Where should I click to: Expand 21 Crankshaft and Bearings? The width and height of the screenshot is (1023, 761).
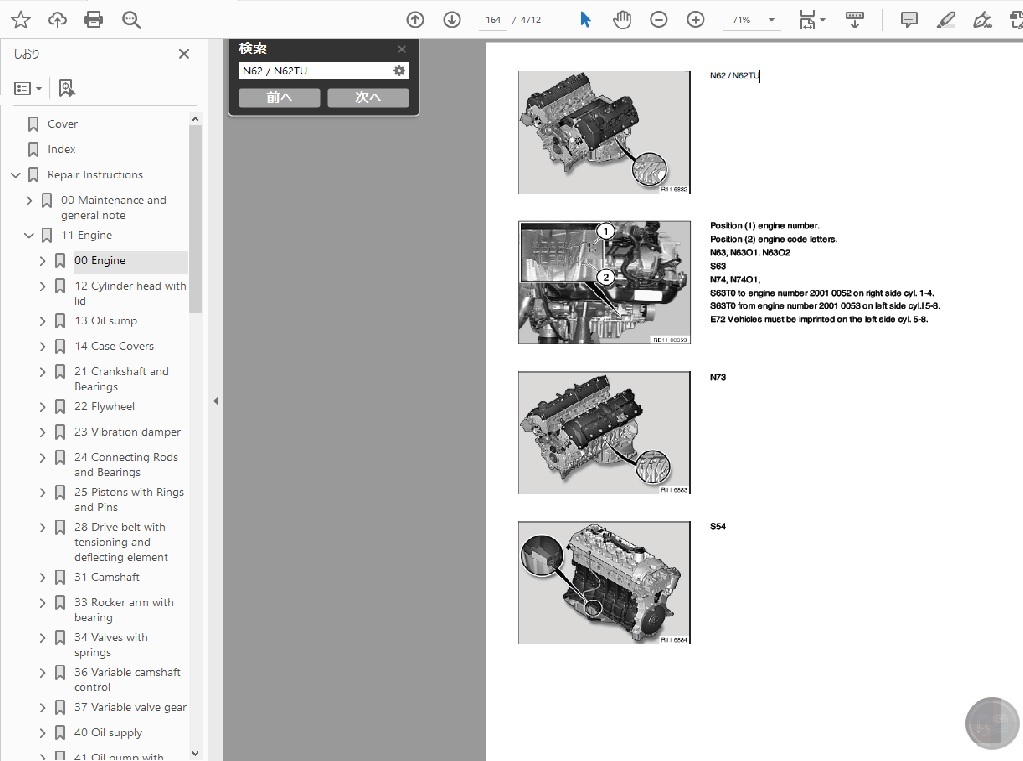[x=42, y=372]
